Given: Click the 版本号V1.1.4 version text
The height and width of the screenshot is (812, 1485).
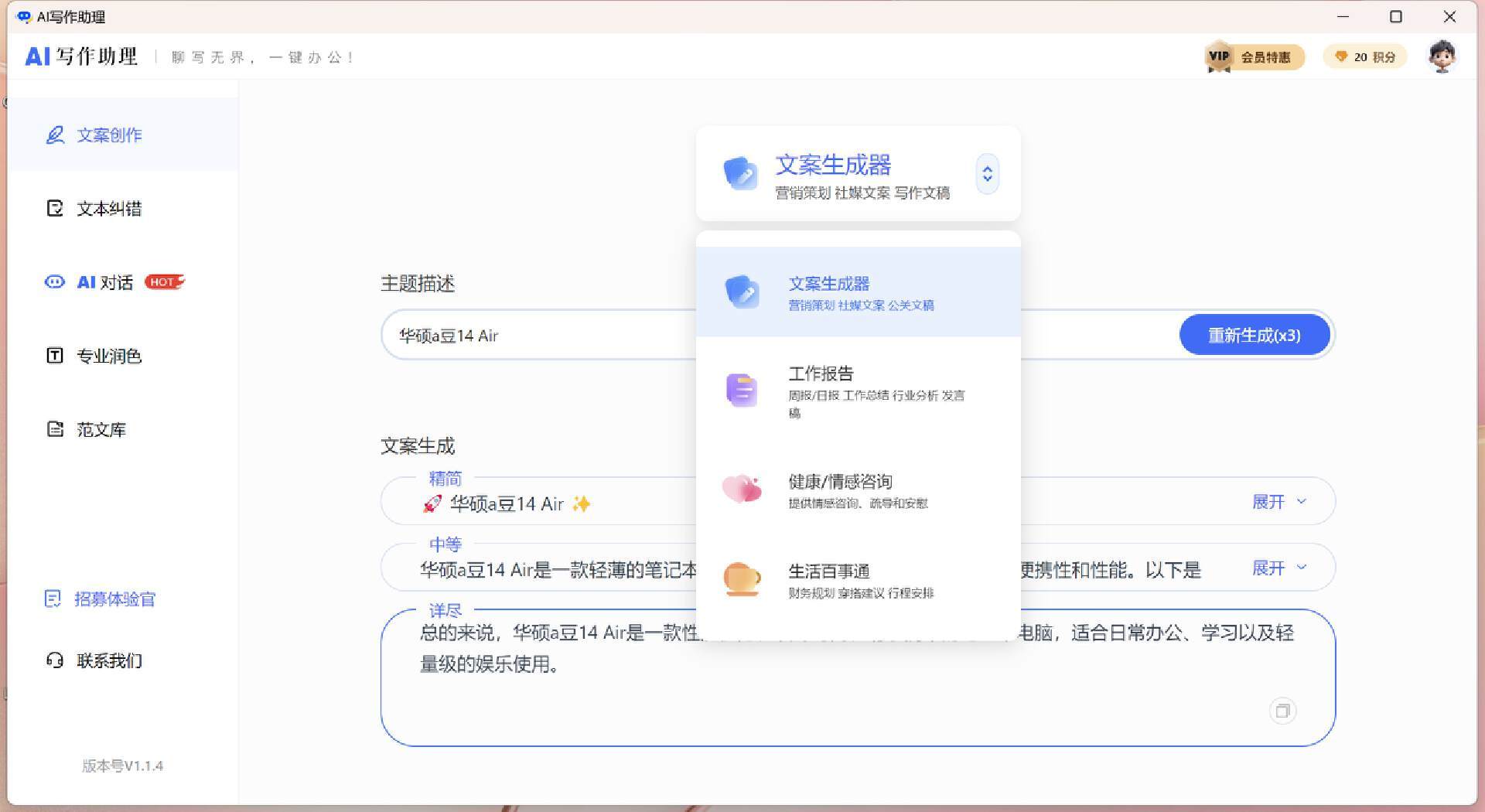Looking at the screenshot, I should tap(122, 766).
